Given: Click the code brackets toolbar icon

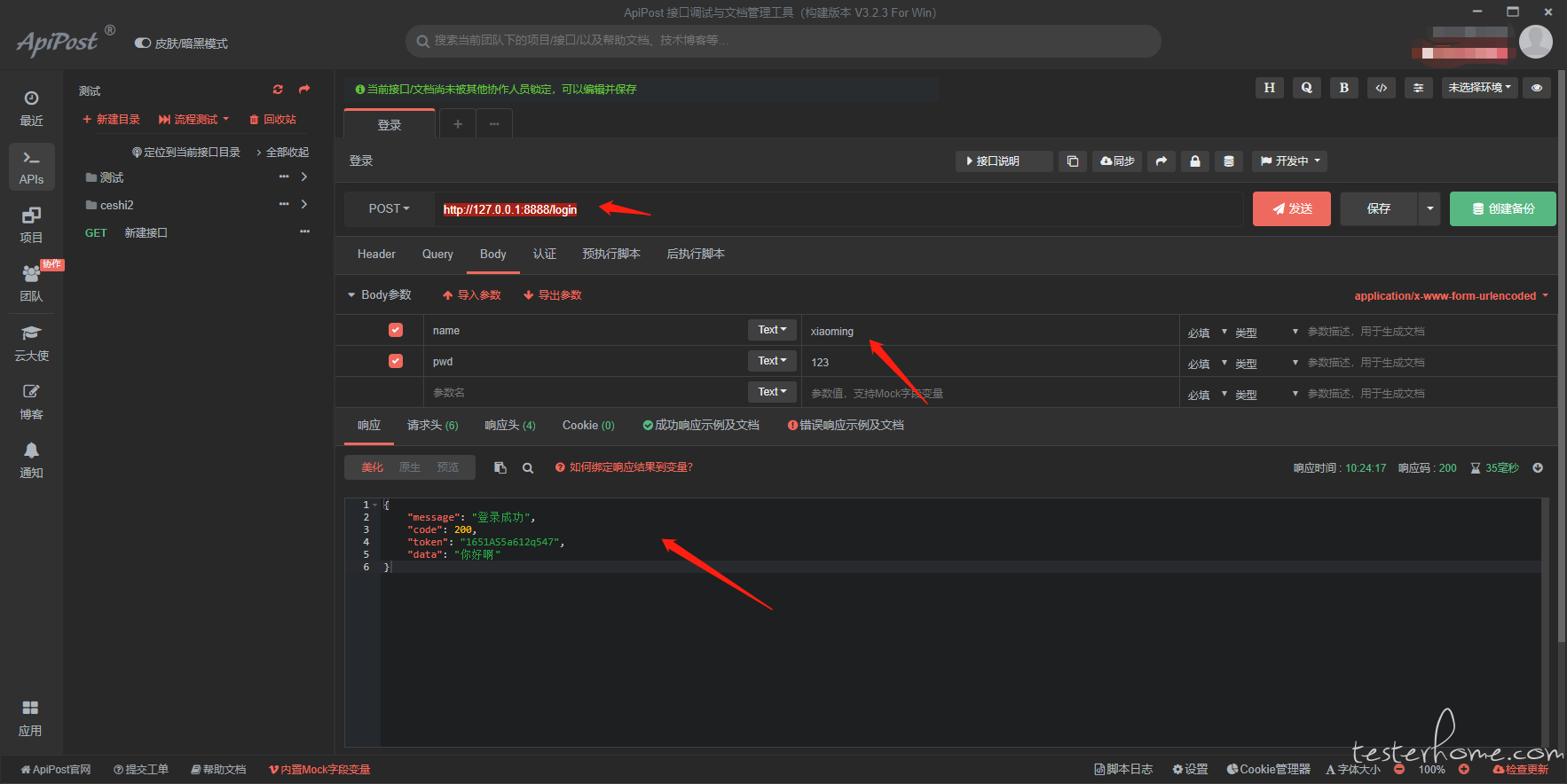Looking at the screenshot, I should point(1382,88).
